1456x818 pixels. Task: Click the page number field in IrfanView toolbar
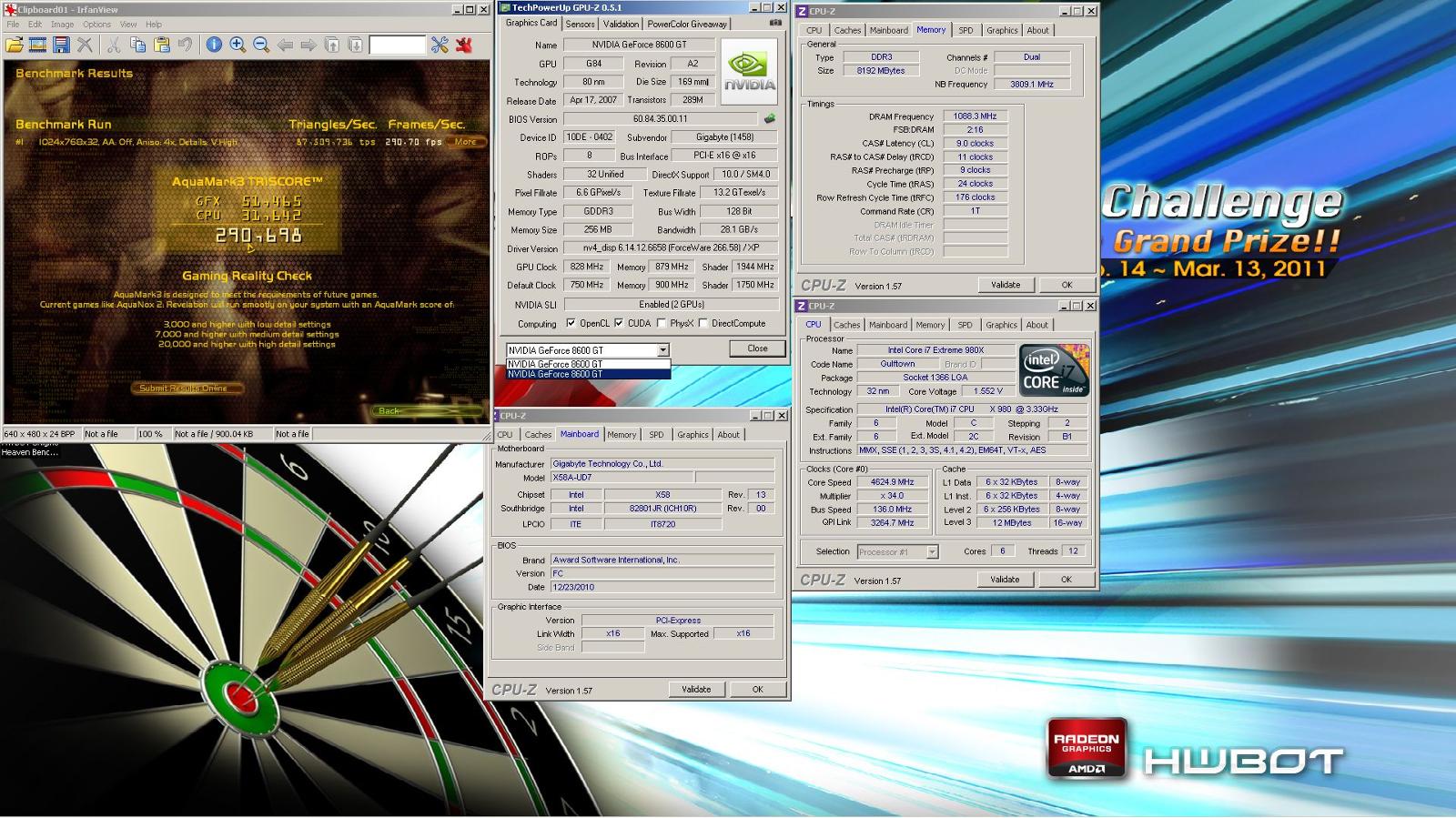[x=397, y=45]
